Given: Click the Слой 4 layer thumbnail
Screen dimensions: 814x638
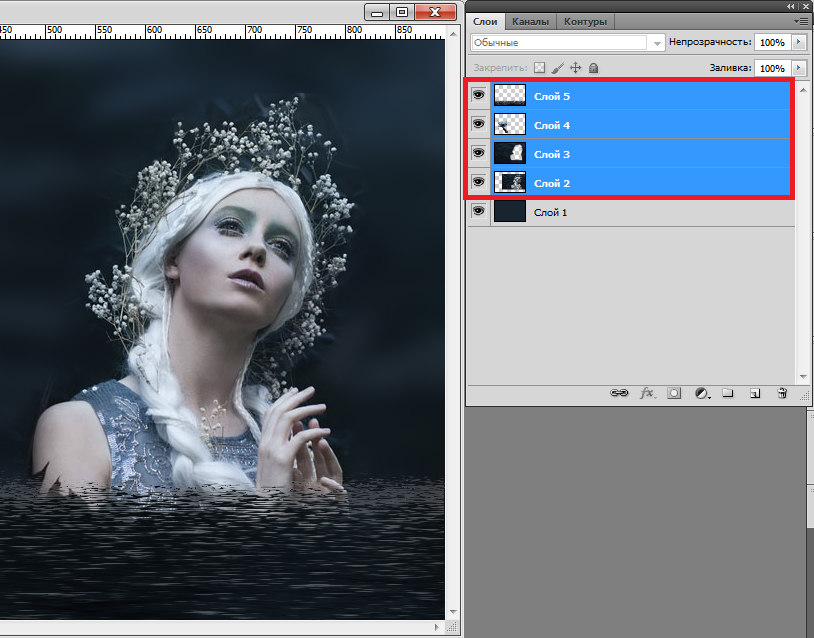Looking at the screenshot, I should pos(510,125).
